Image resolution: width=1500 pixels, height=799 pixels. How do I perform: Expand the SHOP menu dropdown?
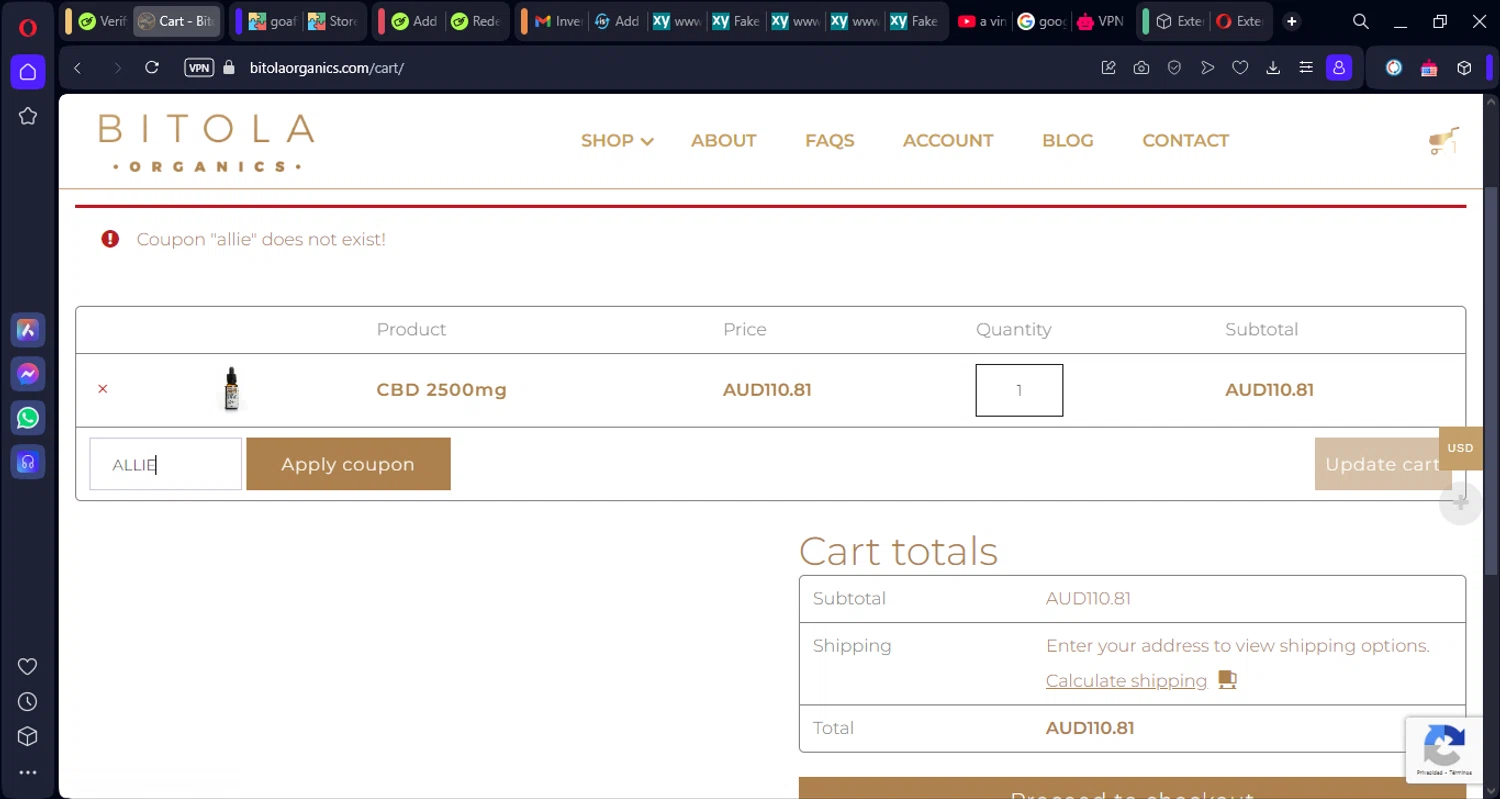617,141
